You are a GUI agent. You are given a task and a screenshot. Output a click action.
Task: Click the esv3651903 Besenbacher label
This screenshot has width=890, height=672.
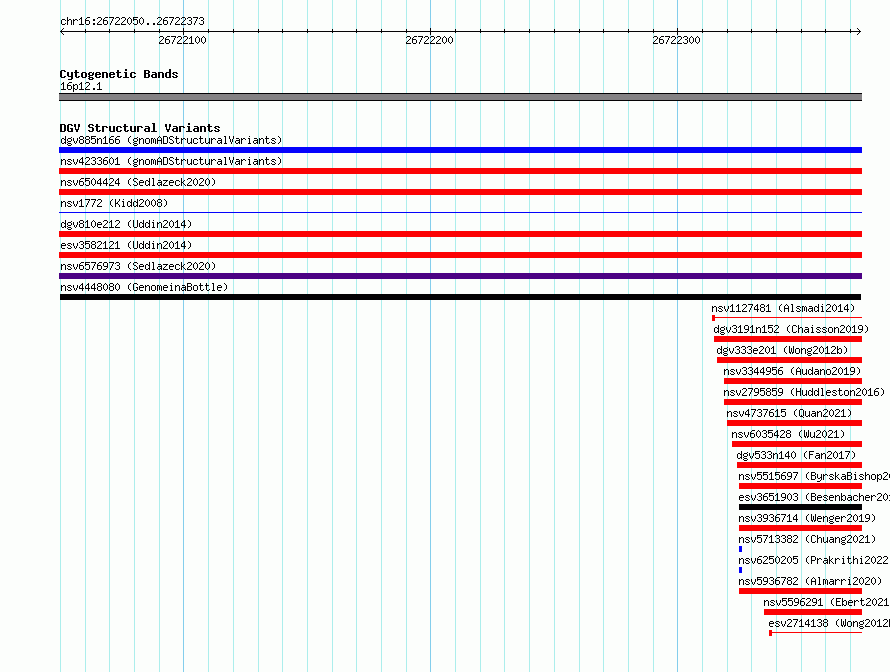[x=813, y=497]
